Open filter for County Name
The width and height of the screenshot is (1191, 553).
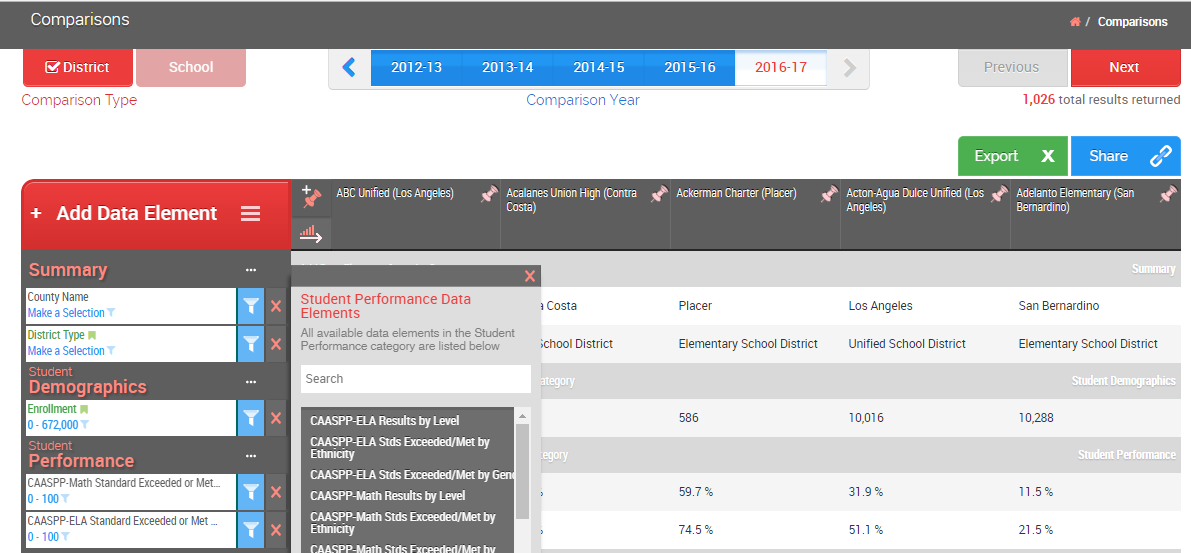click(x=251, y=306)
